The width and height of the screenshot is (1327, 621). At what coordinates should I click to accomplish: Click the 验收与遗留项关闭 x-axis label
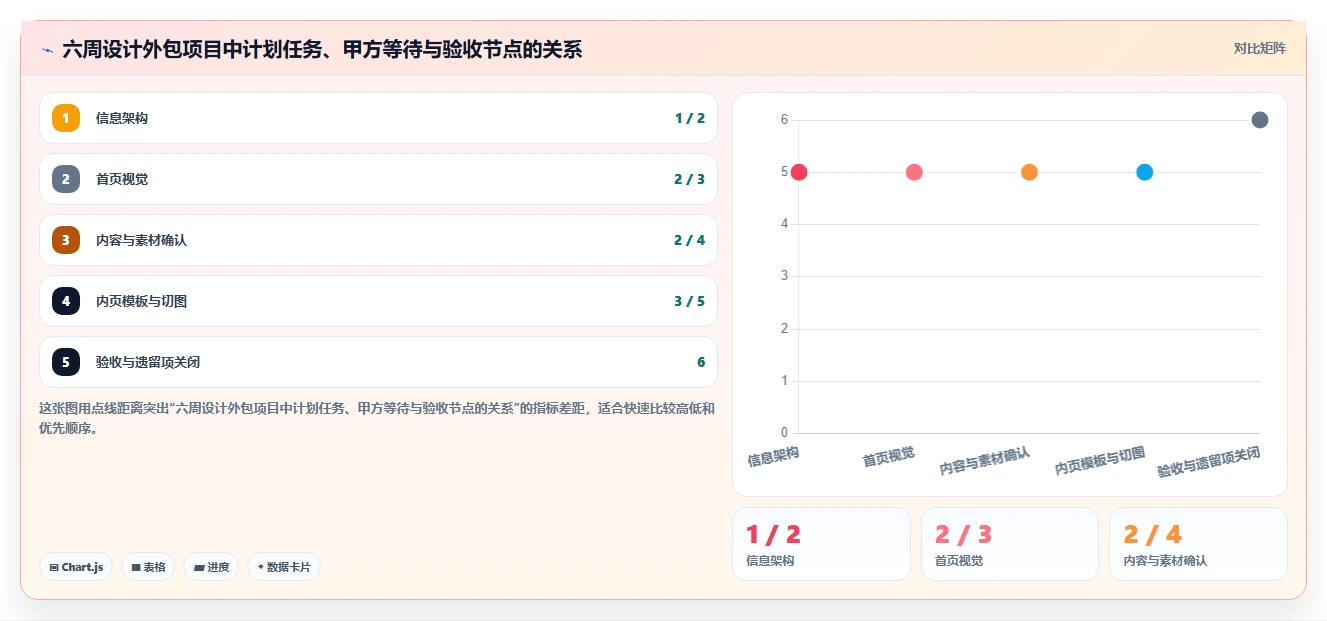(1209, 462)
